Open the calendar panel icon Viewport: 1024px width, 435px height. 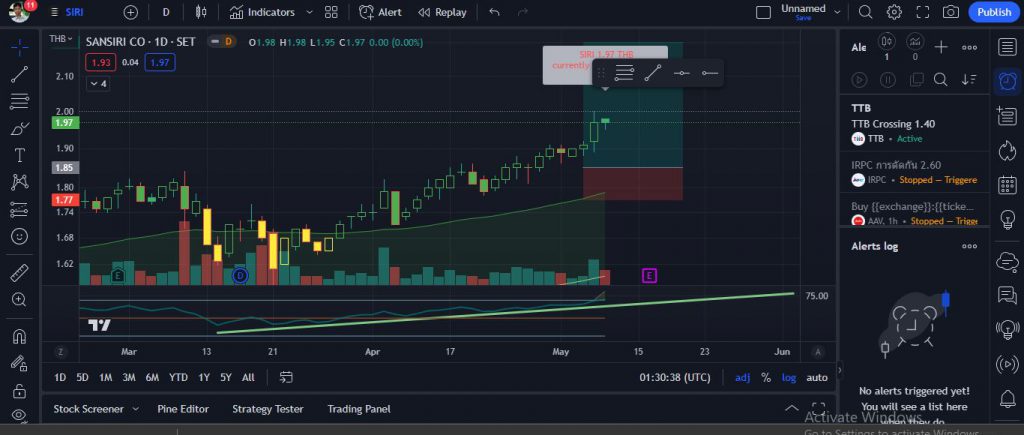point(1007,185)
